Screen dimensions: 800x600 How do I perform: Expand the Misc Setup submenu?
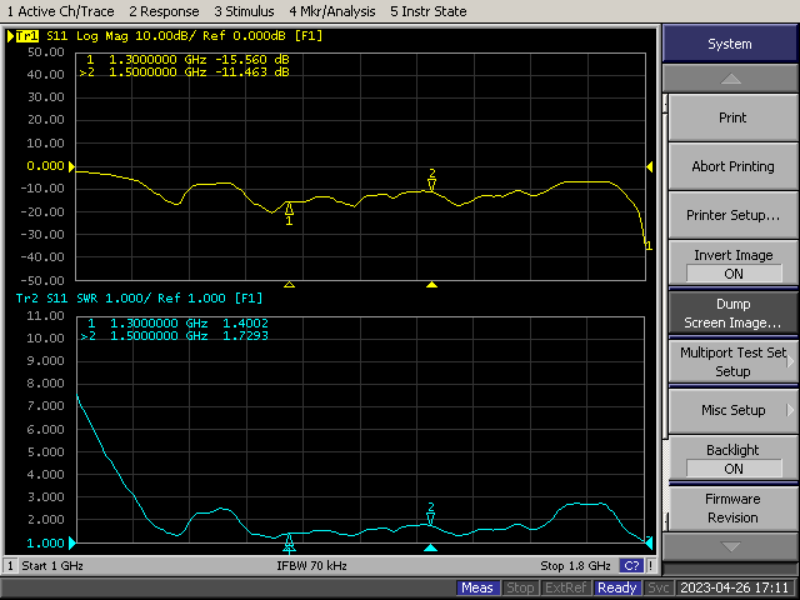coord(733,410)
